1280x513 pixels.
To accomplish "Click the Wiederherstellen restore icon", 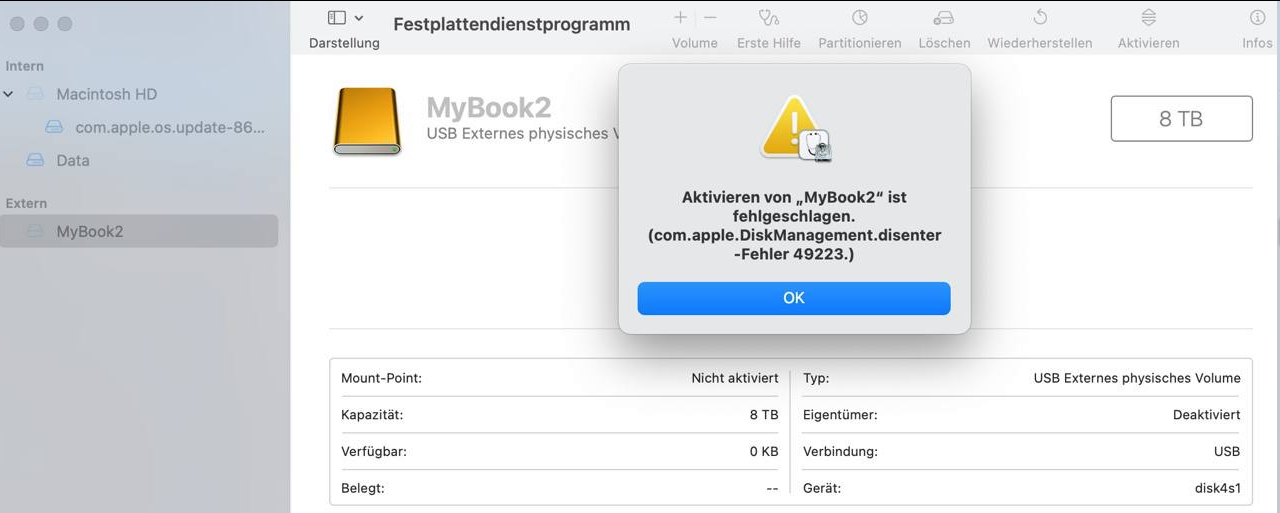I will (x=1040, y=18).
